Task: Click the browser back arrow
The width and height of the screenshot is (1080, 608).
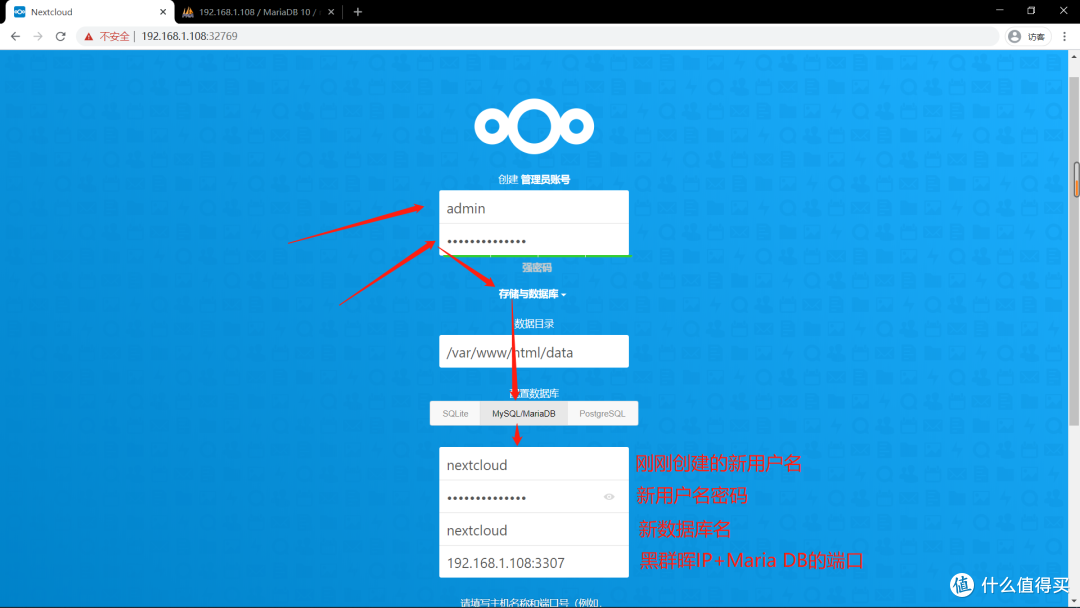Action: point(15,35)
